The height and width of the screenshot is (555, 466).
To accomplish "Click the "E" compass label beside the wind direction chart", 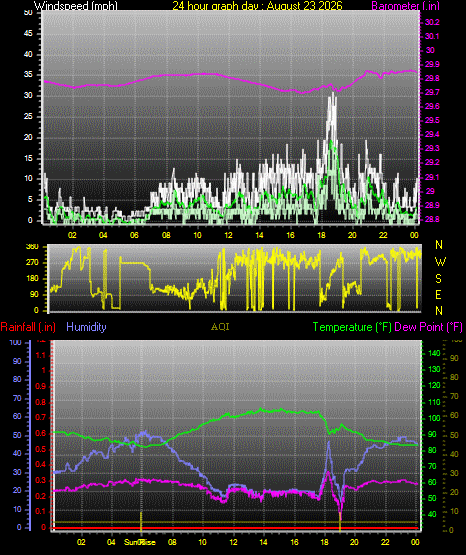I will pos(438,294).
